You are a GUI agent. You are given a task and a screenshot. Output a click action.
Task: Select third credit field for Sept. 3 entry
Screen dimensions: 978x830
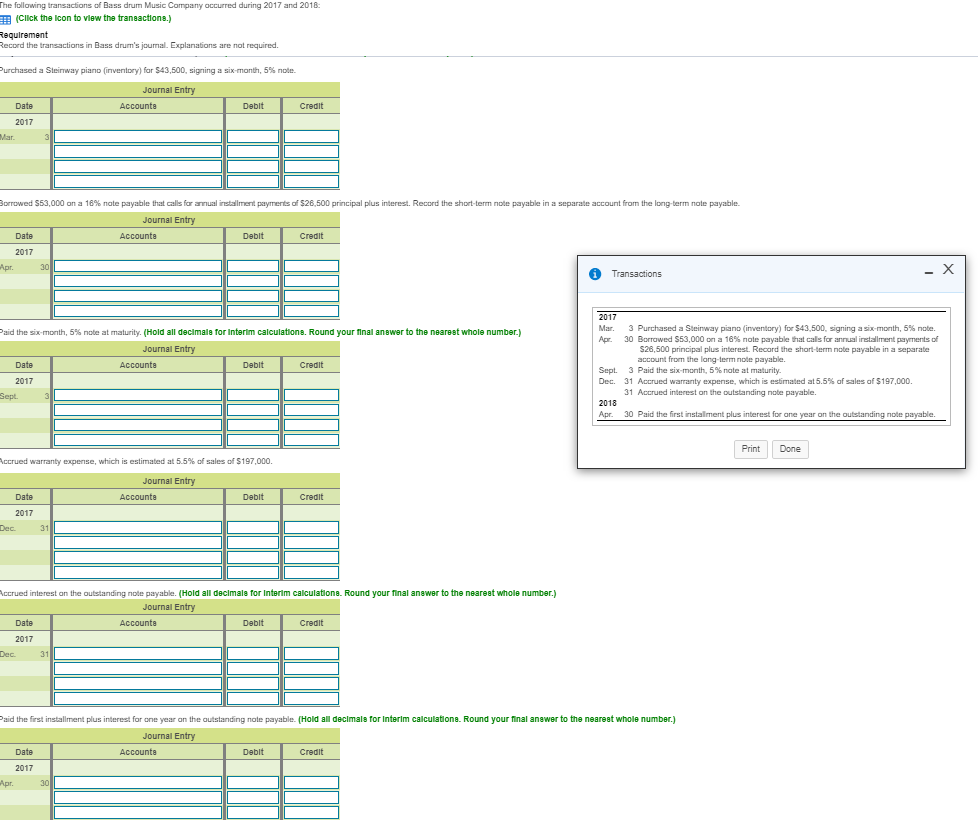pyautogui.click(x=311, y=425)
